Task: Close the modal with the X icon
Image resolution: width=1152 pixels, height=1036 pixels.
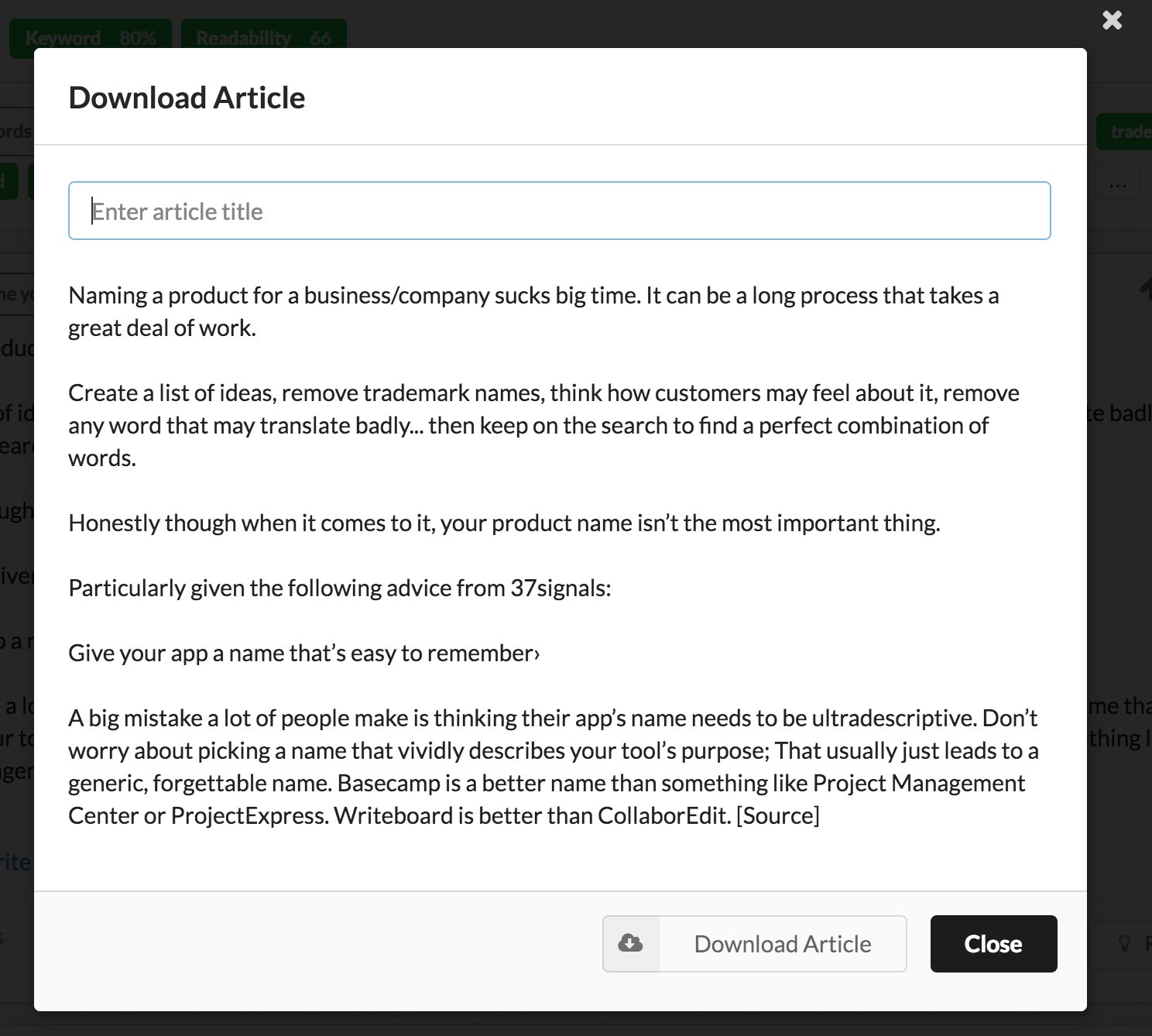Action: point(1112,20)
